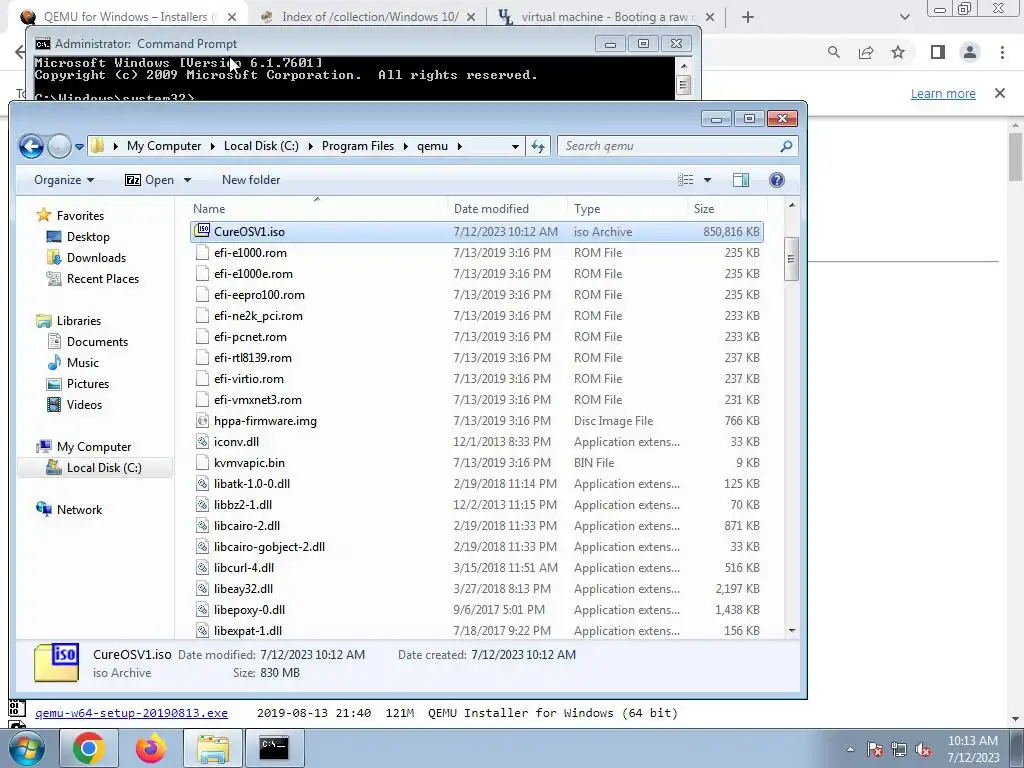The image size is (1024, 768).
Task: Click Open with 7z toolbar button
Action: (x=150, y=180)
